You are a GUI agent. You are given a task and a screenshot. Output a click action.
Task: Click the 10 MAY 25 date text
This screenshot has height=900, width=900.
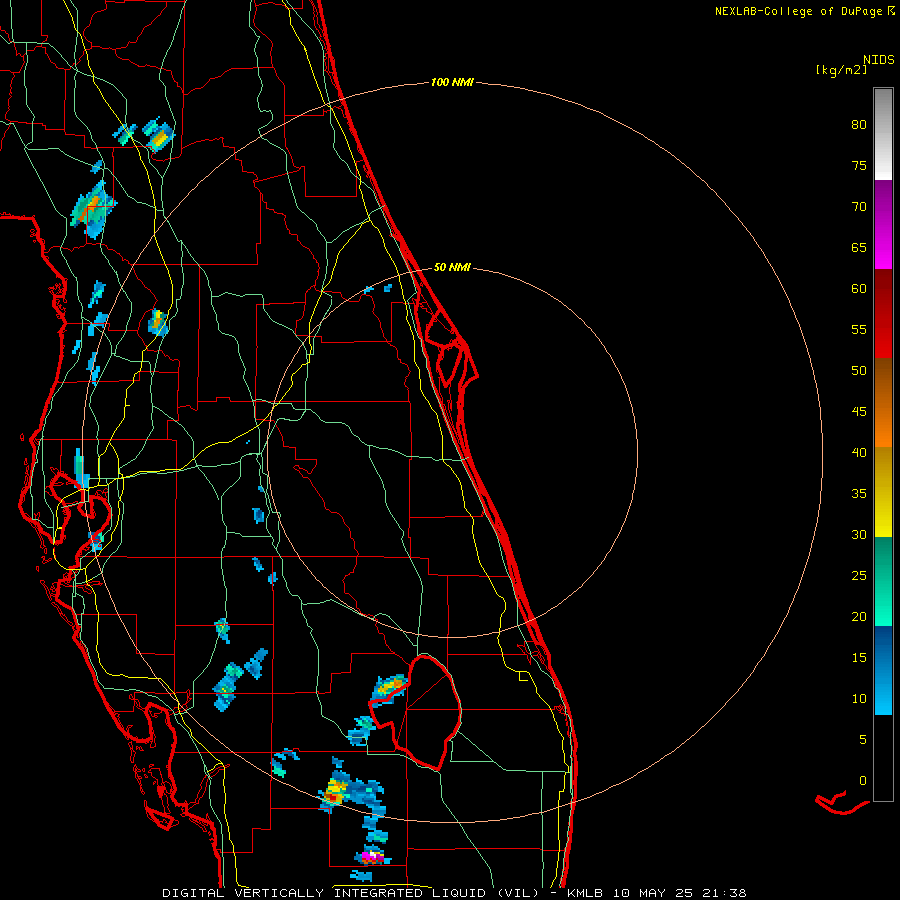655,893
